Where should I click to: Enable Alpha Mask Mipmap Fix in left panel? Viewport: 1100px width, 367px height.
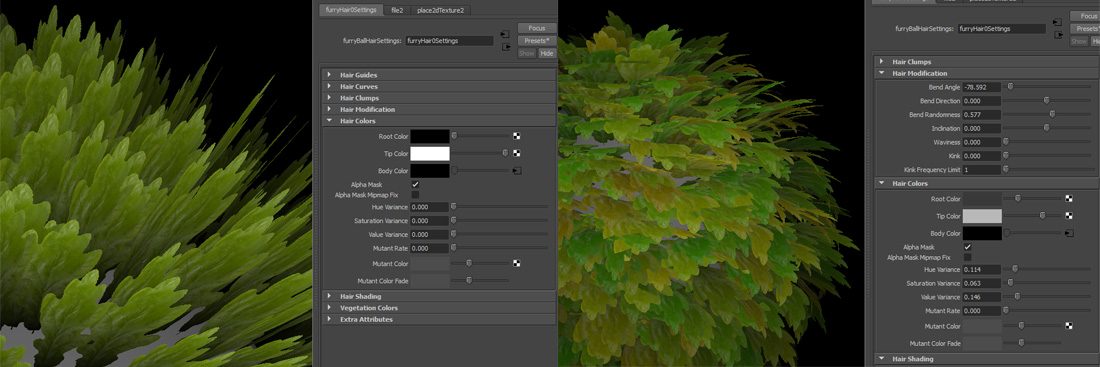pos(415,194)
